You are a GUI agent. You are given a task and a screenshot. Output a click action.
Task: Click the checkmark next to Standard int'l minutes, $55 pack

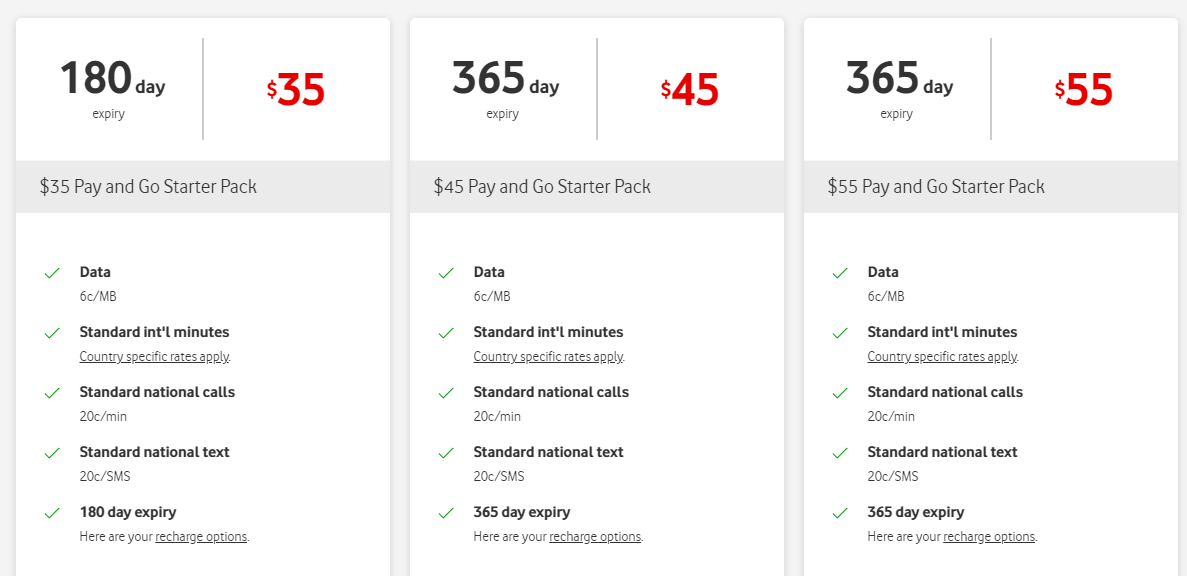[x=840, y=332]
